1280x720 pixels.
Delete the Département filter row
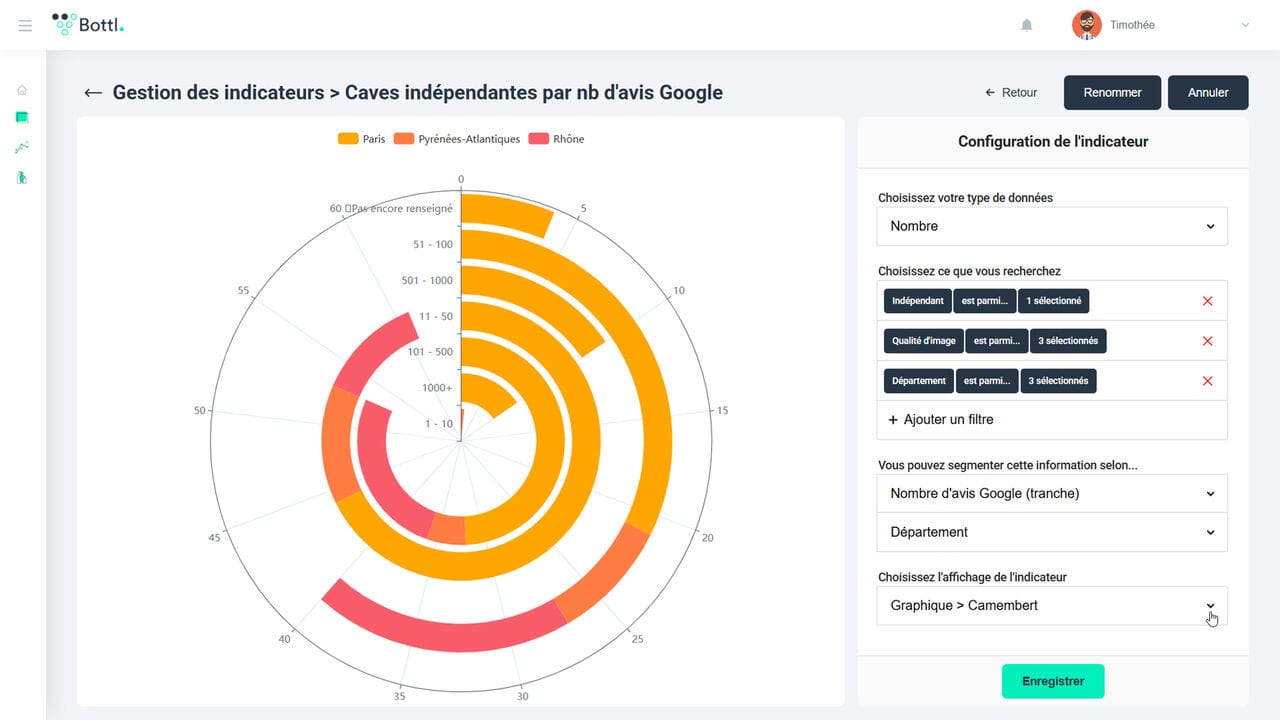point(1207,381)
